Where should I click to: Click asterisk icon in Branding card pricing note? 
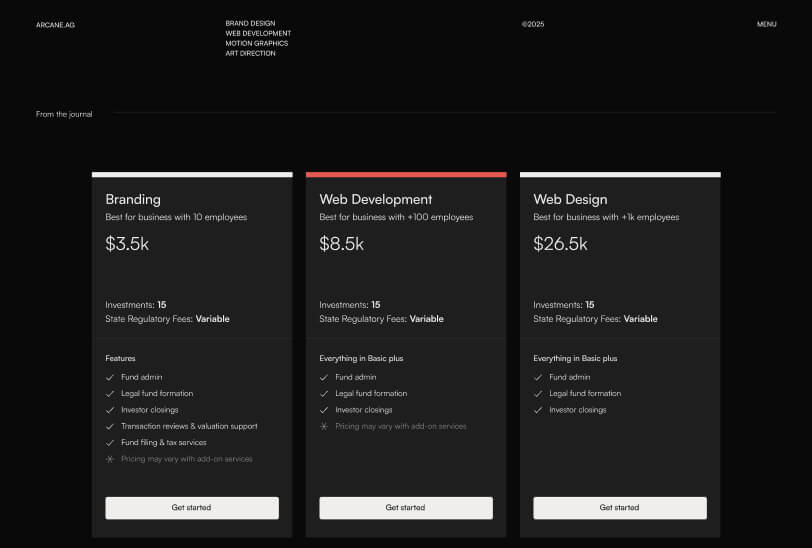pos(110,459)
